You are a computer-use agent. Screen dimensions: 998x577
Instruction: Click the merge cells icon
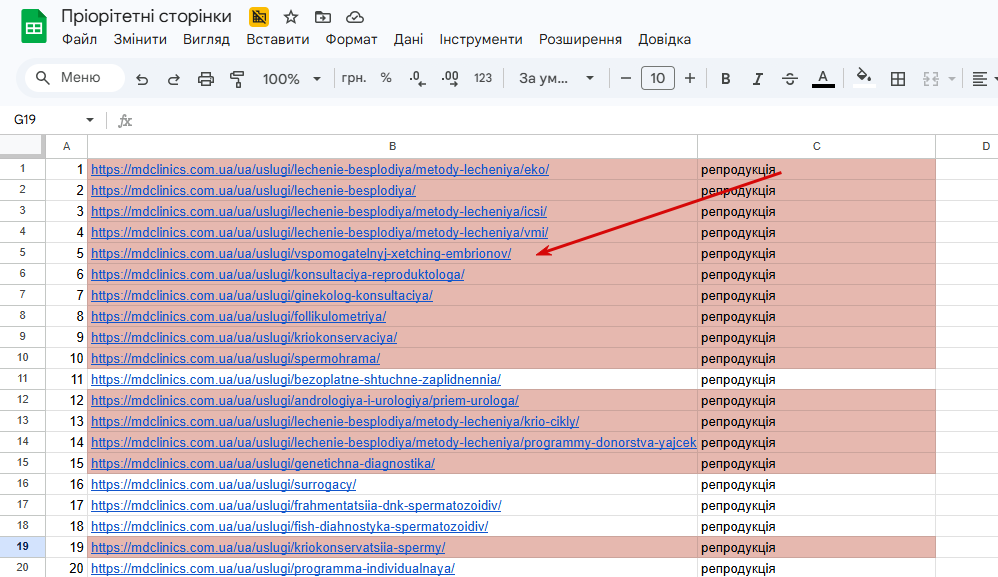coord(931,79)
